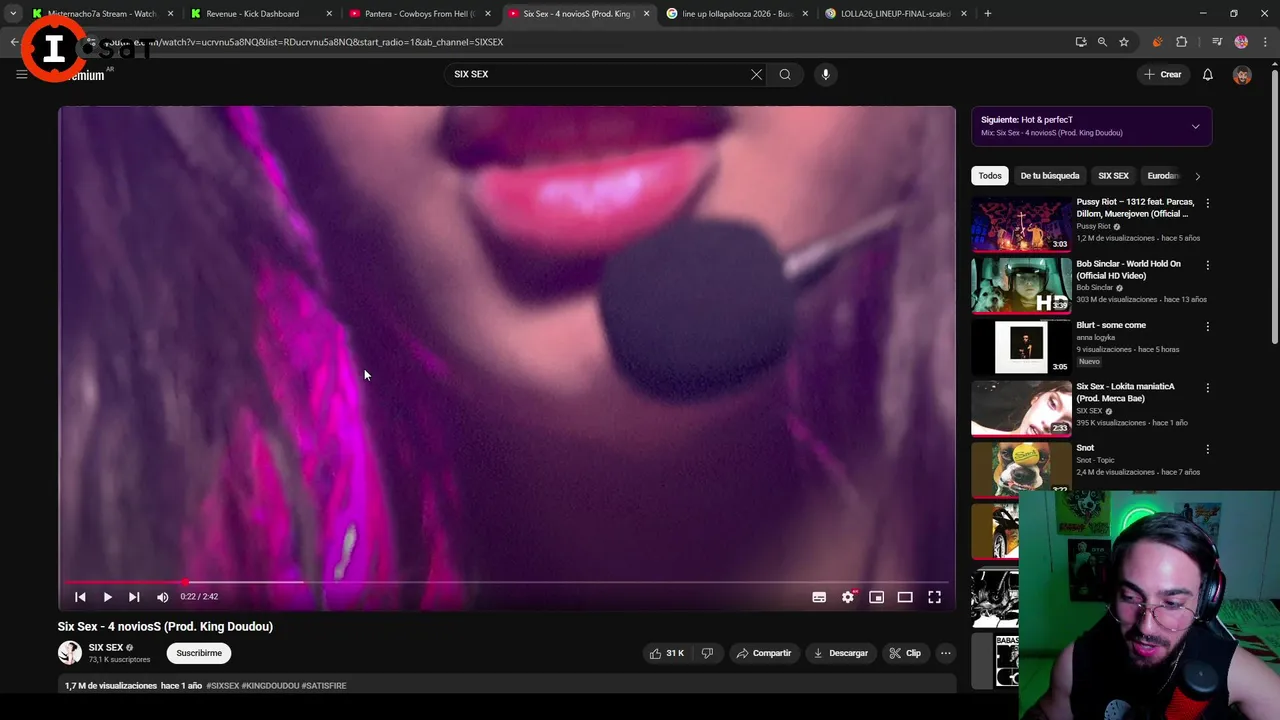Open the Snot video title

pos(1085,448)
